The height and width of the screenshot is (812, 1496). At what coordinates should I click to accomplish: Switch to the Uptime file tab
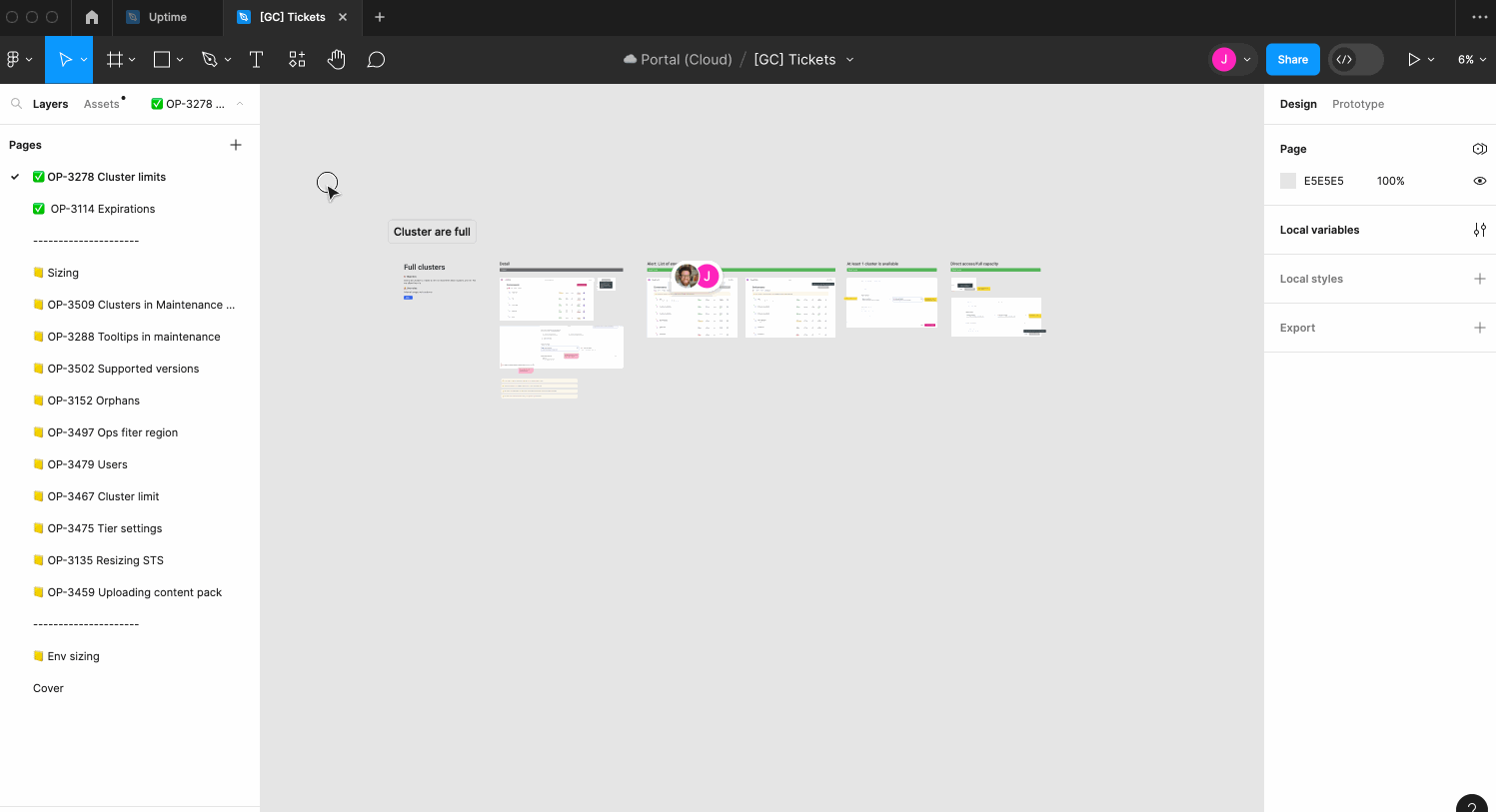point(167,17)
